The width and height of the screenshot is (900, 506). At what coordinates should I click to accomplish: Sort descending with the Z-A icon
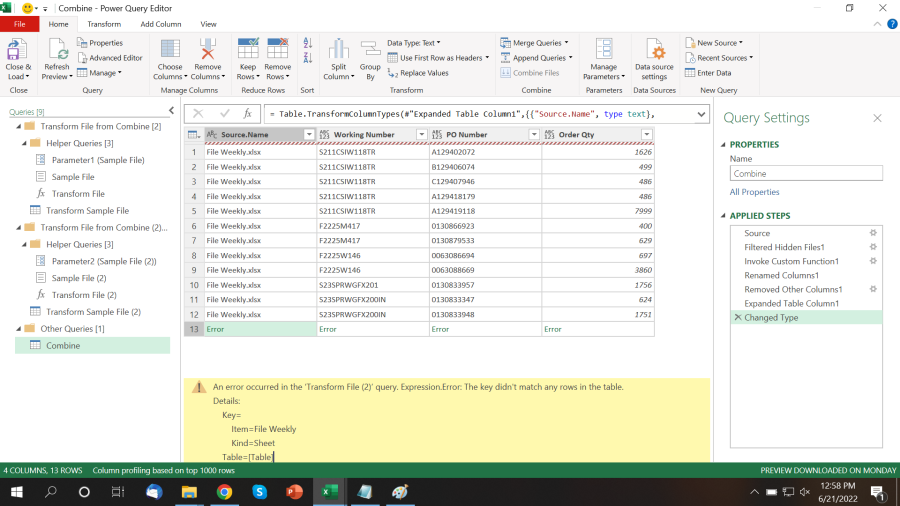308,58
